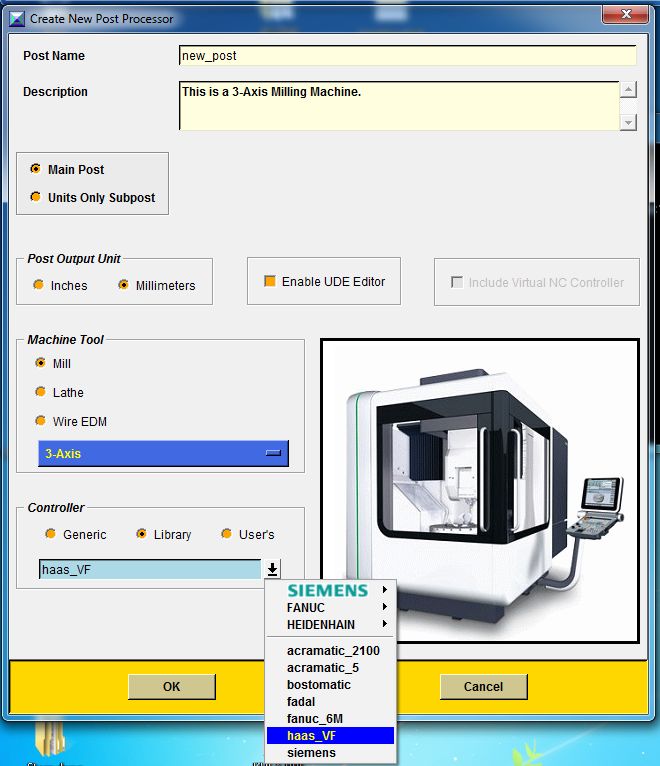This screenshot has width=660, height=766.
Task: Close the Create New Post Processor dialog
Action: pos(626,15)
